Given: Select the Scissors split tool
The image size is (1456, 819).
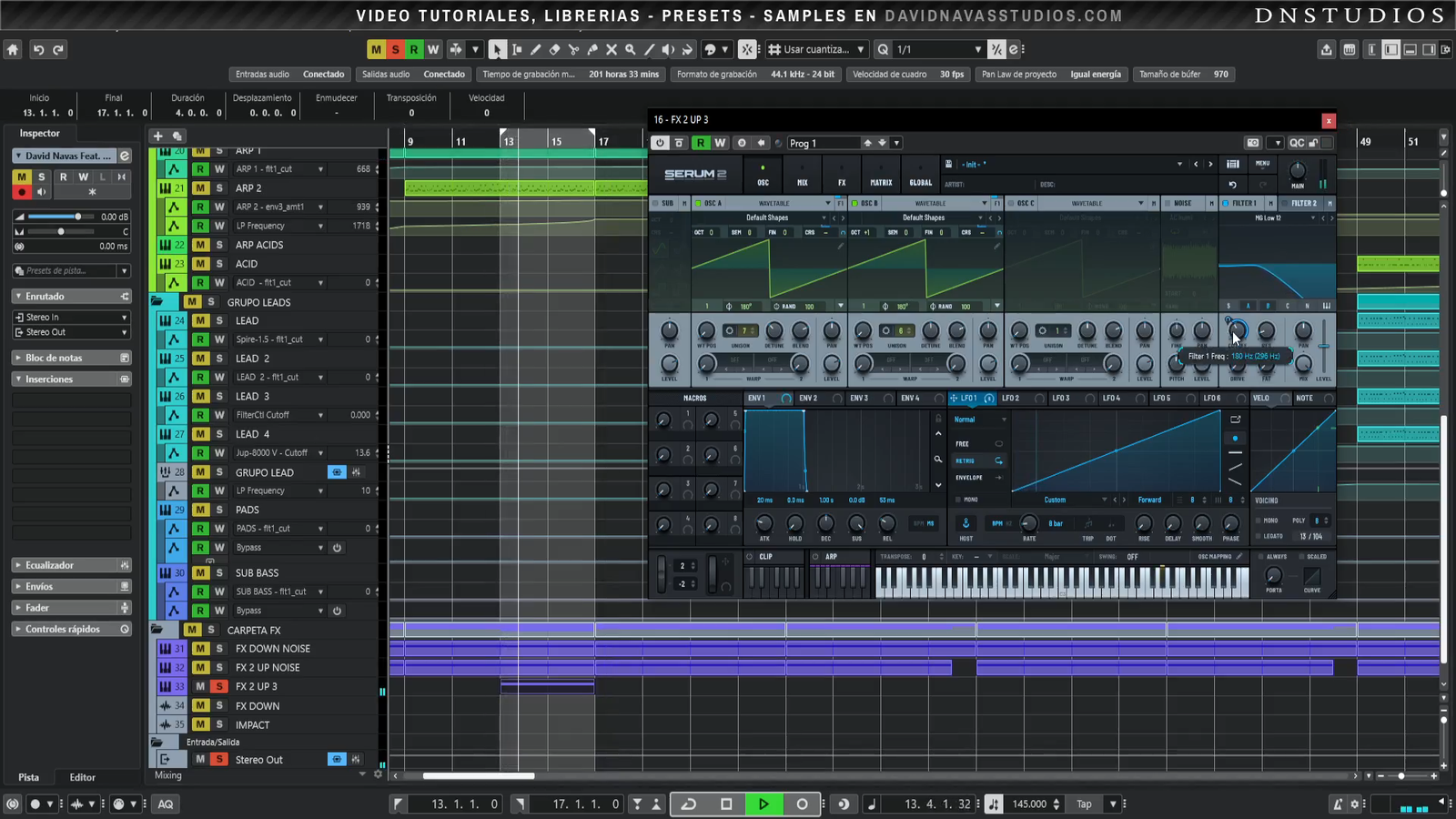Looking at the screenshot, I should pos(573,50).
